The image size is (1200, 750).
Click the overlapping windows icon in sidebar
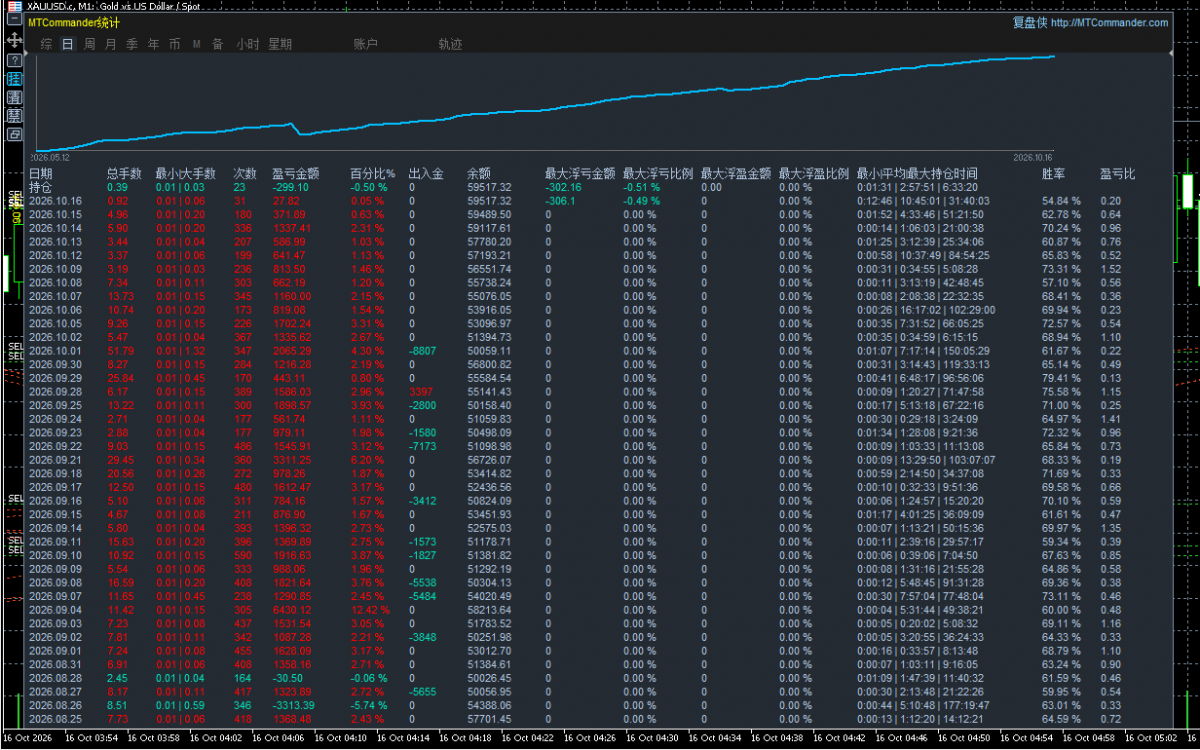[14, 133]
